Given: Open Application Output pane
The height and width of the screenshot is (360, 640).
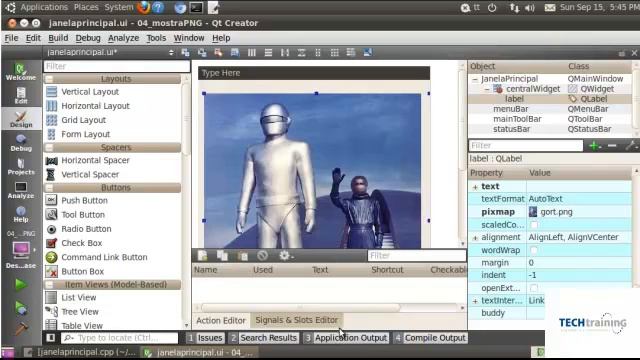Looking at the screenshot, I should pos(346,338).
